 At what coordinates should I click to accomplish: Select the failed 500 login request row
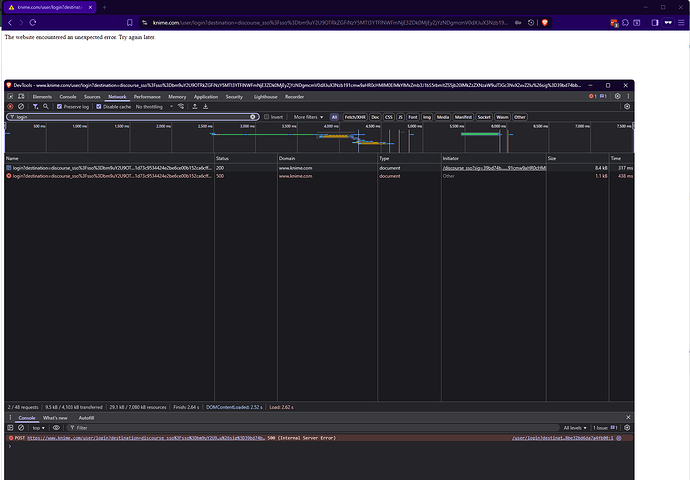pos(319,176)
